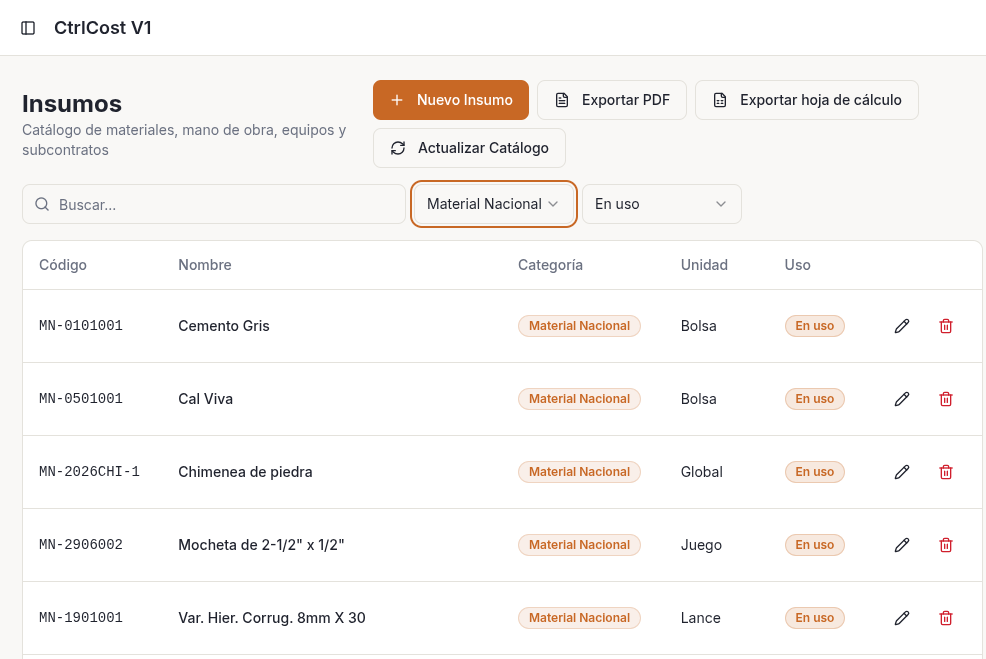Open edit for Var. Hier. Corrug. 8mm
986x659 pixels.
click(x=902, y=618)
